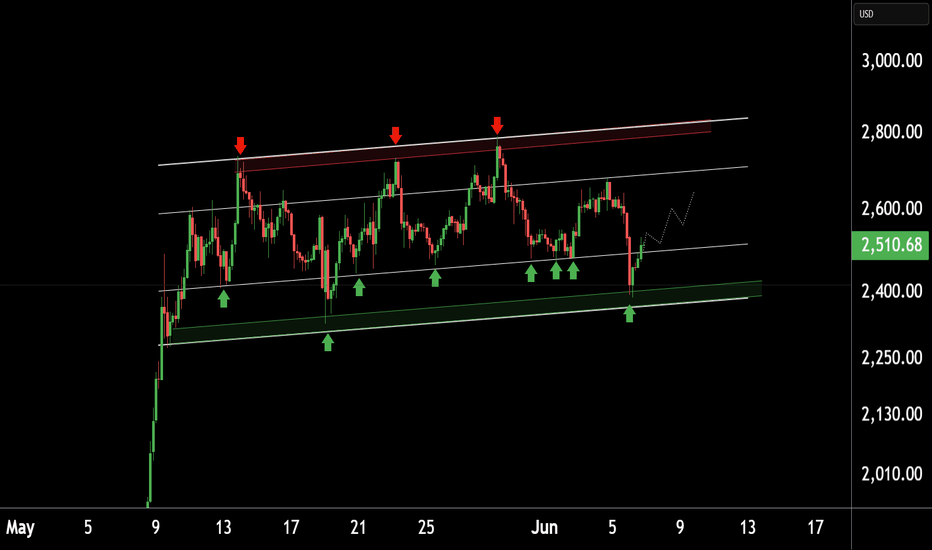Click the 2,600.00 price axis label
Screen dimensions: 932x550
coord(892,209)
